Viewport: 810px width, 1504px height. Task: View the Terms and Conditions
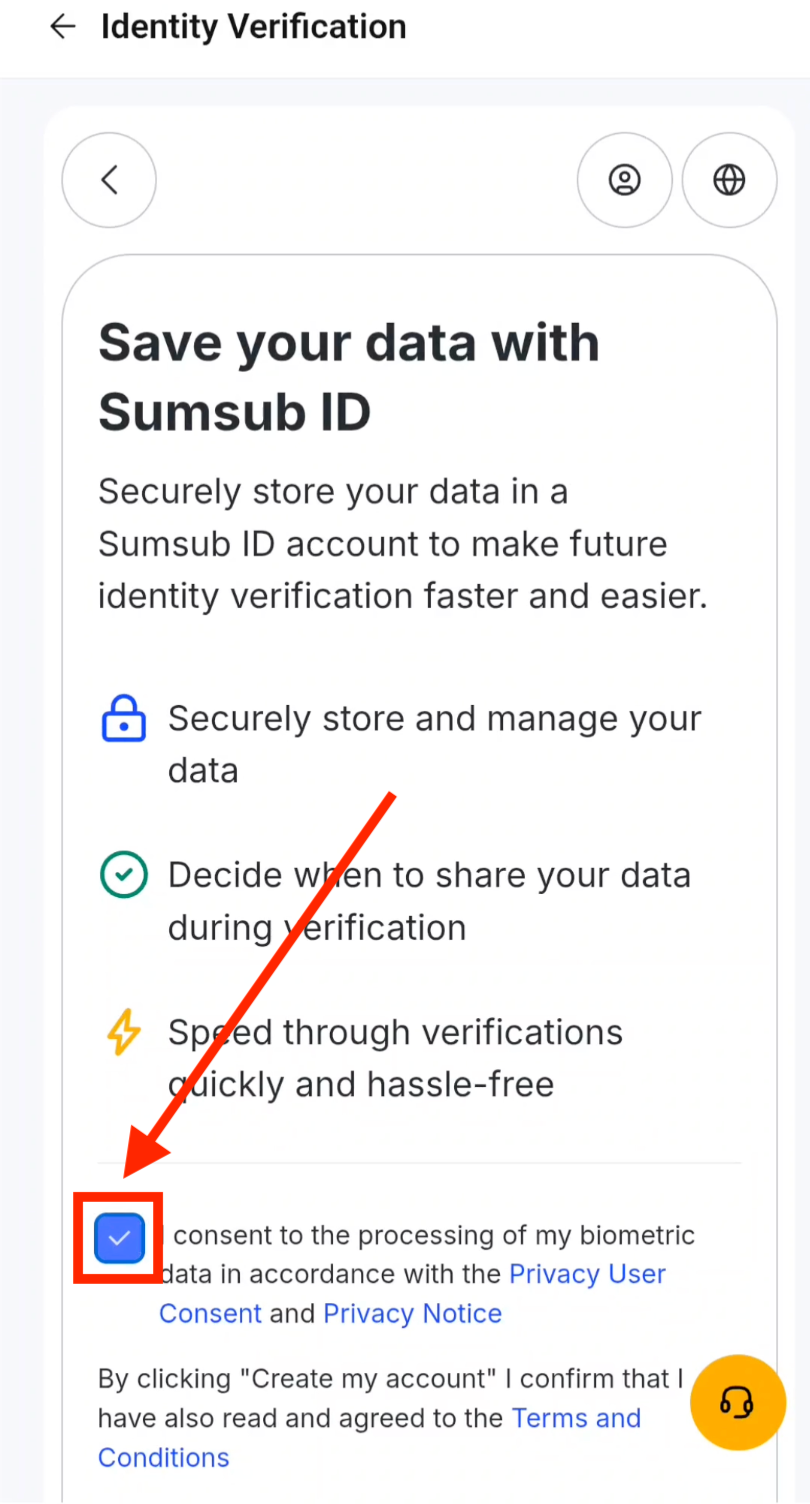pos(576,1418)
